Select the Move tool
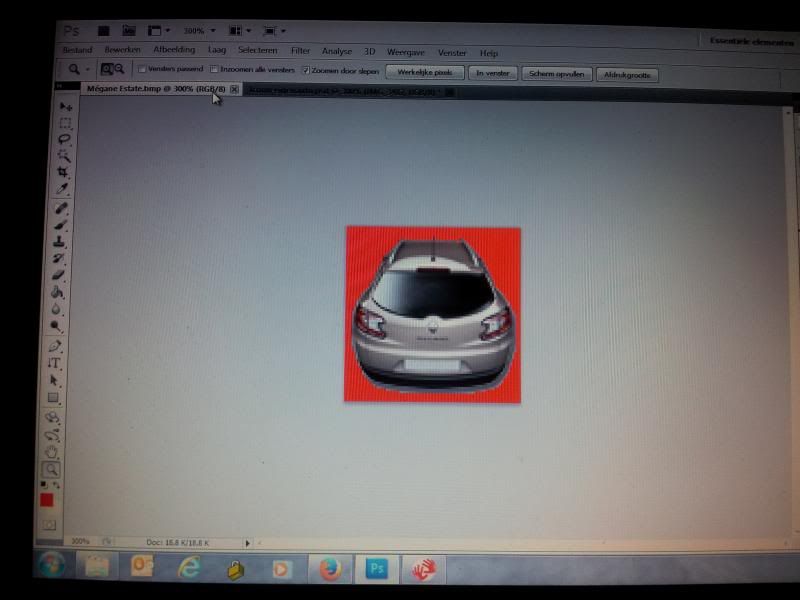800x600 pixels. (x=66, y=106)
